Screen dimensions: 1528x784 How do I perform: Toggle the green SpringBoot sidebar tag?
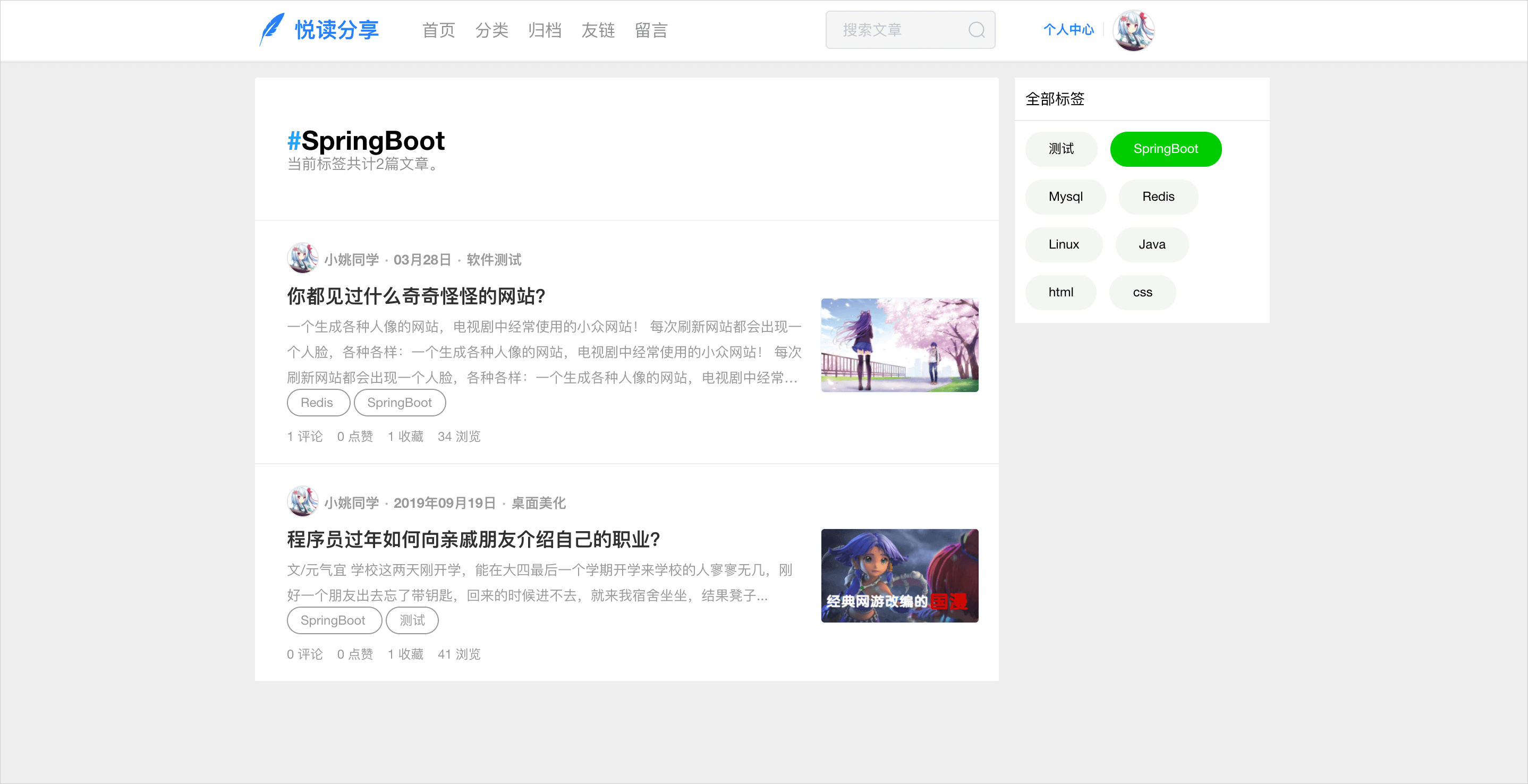coord(1165,149)
